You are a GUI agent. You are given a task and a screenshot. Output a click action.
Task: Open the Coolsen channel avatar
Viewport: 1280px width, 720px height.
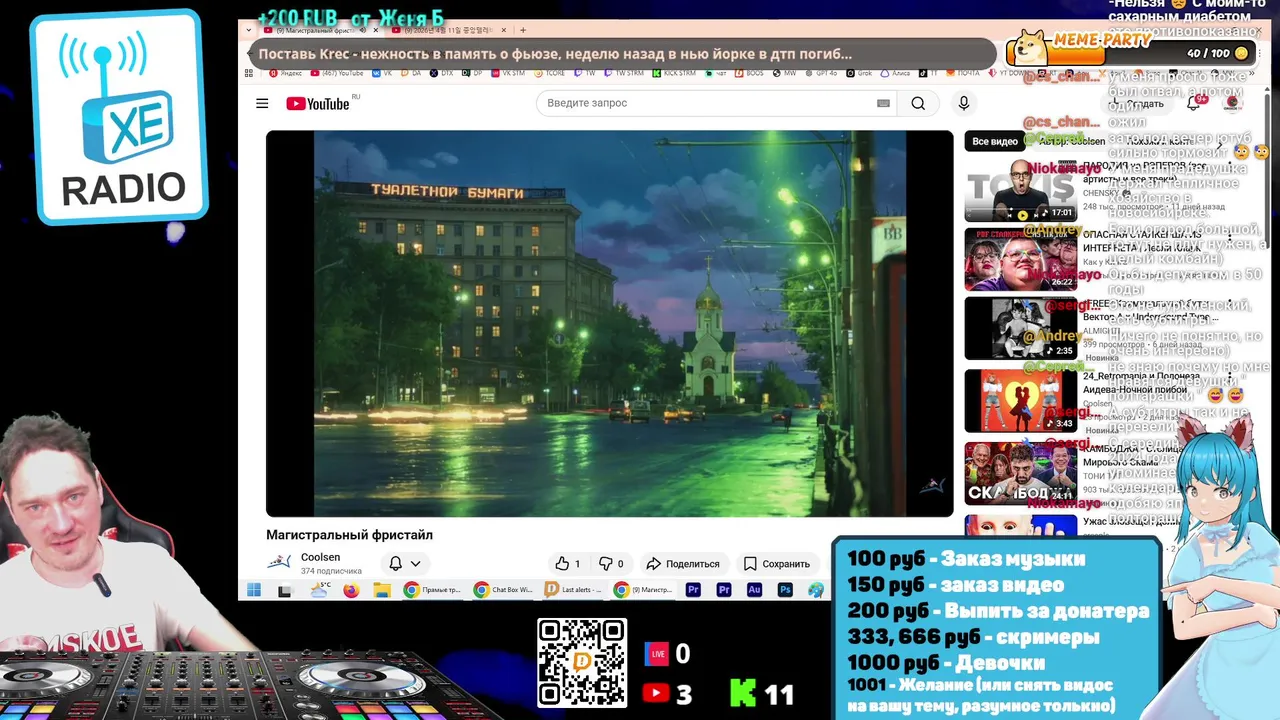pos(279,562)
